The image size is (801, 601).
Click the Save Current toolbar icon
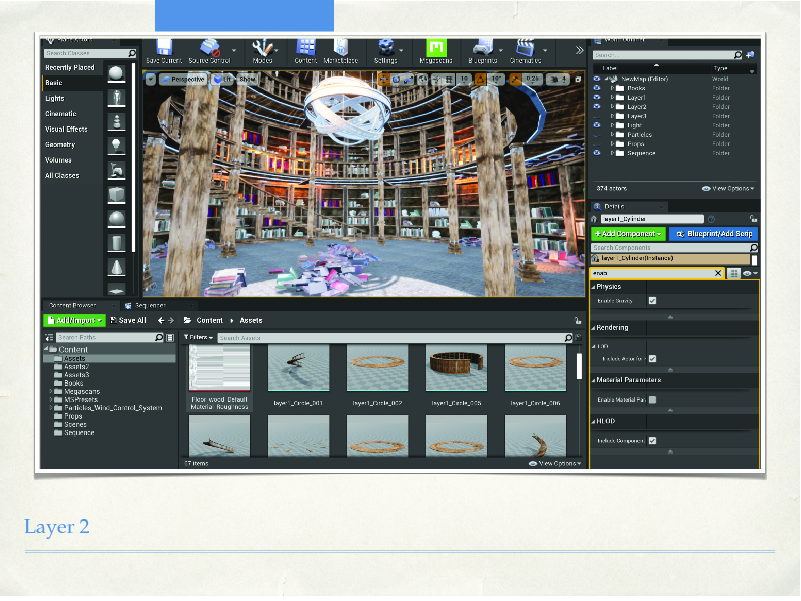(x=163, y=49)
